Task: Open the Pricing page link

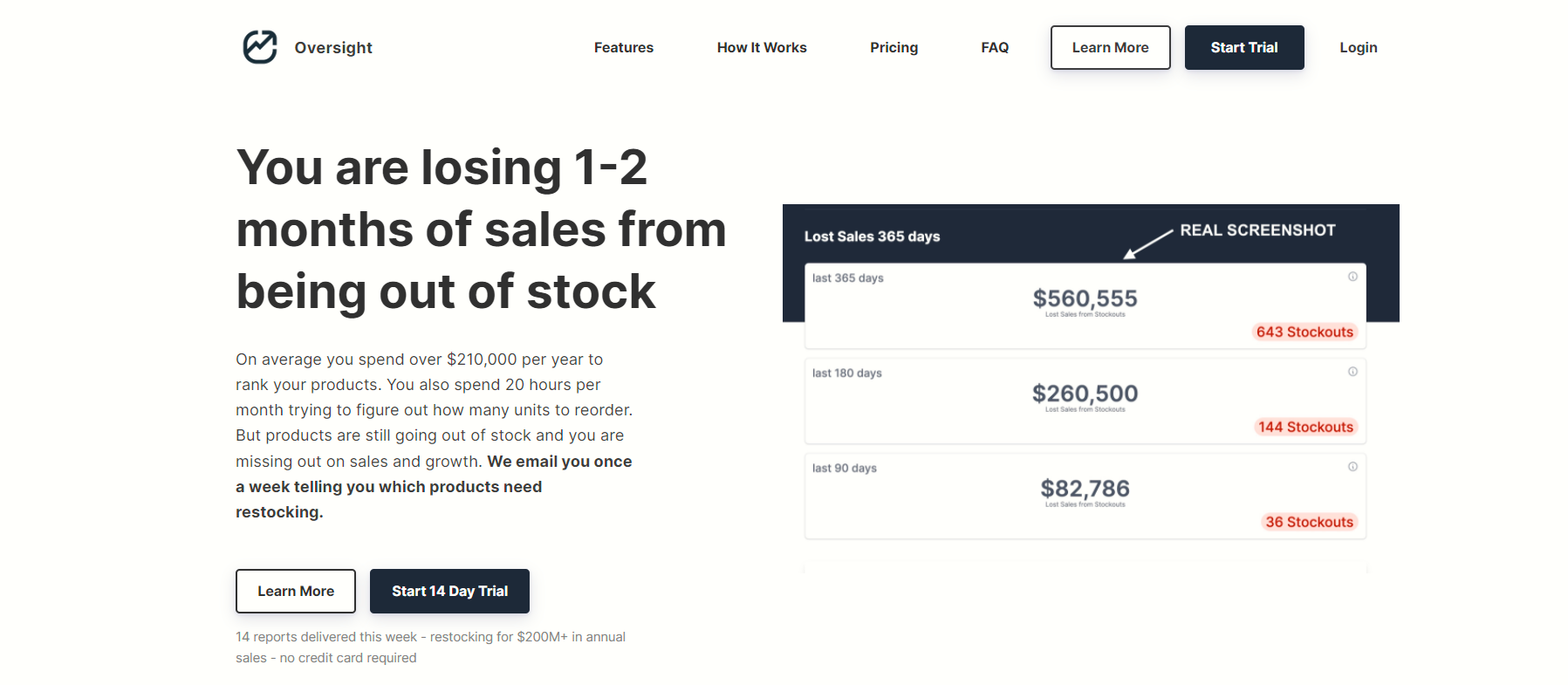Action: [894, 48]
